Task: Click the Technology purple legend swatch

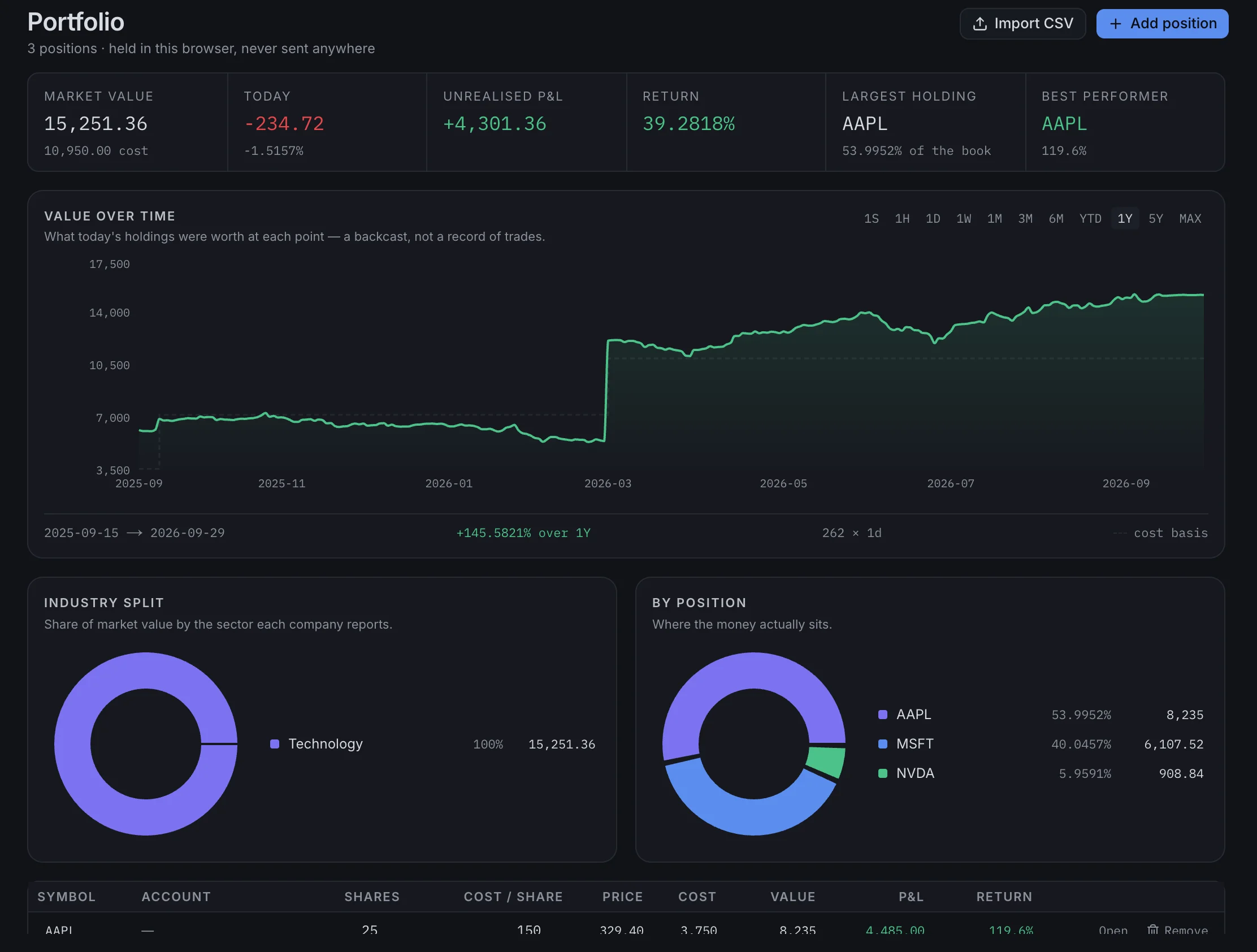Action: 275,744
